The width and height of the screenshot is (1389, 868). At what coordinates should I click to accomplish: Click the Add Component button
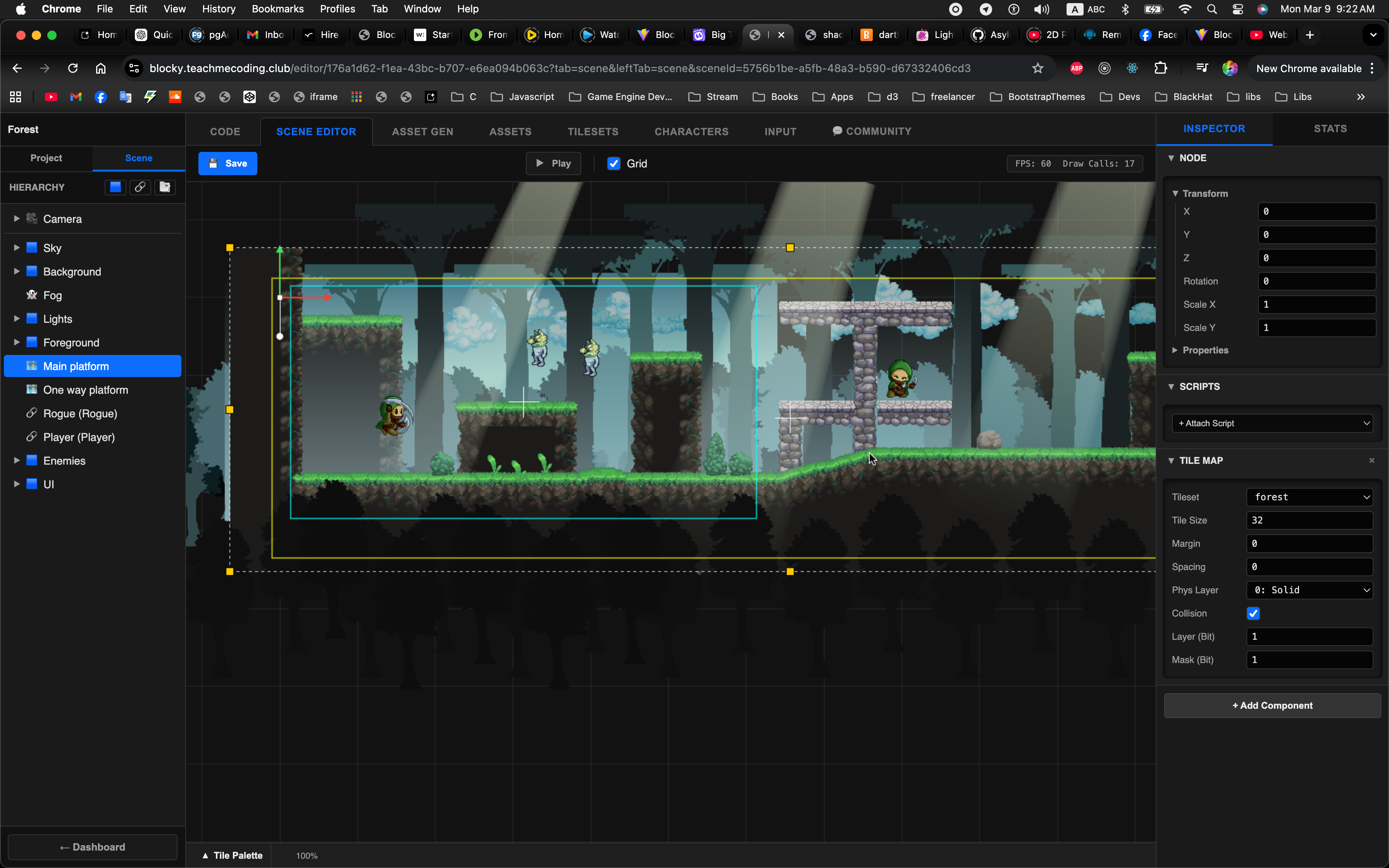click(x=1272, y=706)
